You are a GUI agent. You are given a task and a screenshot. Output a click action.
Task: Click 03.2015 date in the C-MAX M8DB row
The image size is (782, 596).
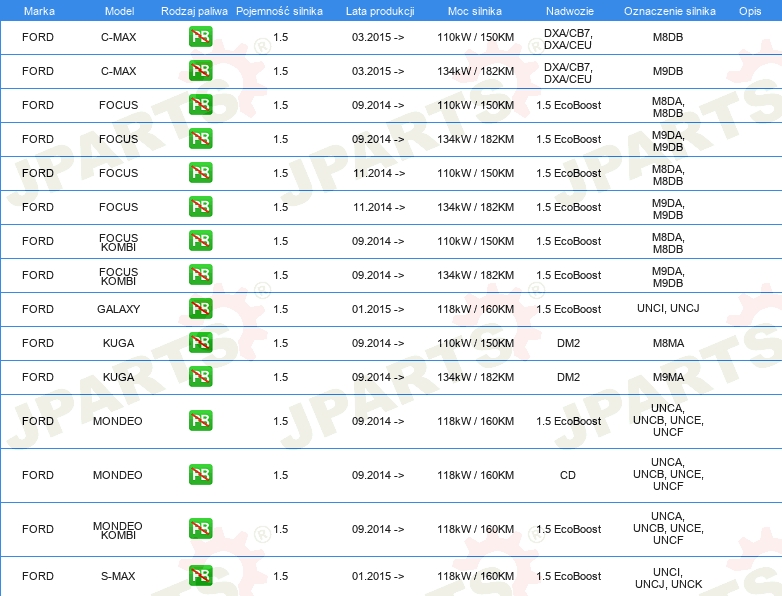378,37
